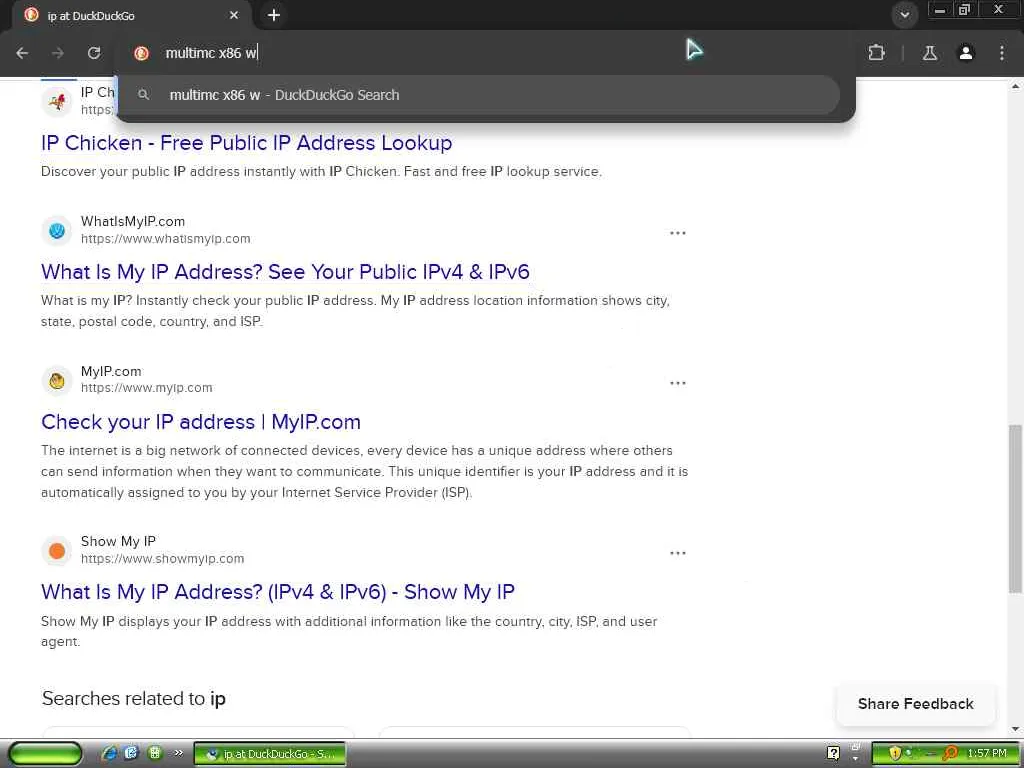Image resolution: width=1024 pixels, height=768 pixels.
Task: Open 'Check your IP address | MyIP.com' link
Action: pyautogui.click(x=200, y=422)
